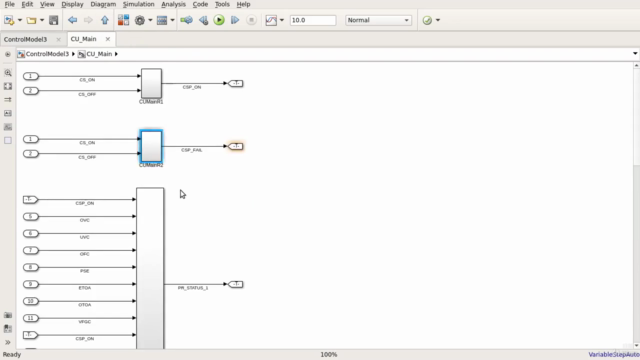Open the File menu
This screenshot has height=360, width=640.
click(x=9, y=4)
